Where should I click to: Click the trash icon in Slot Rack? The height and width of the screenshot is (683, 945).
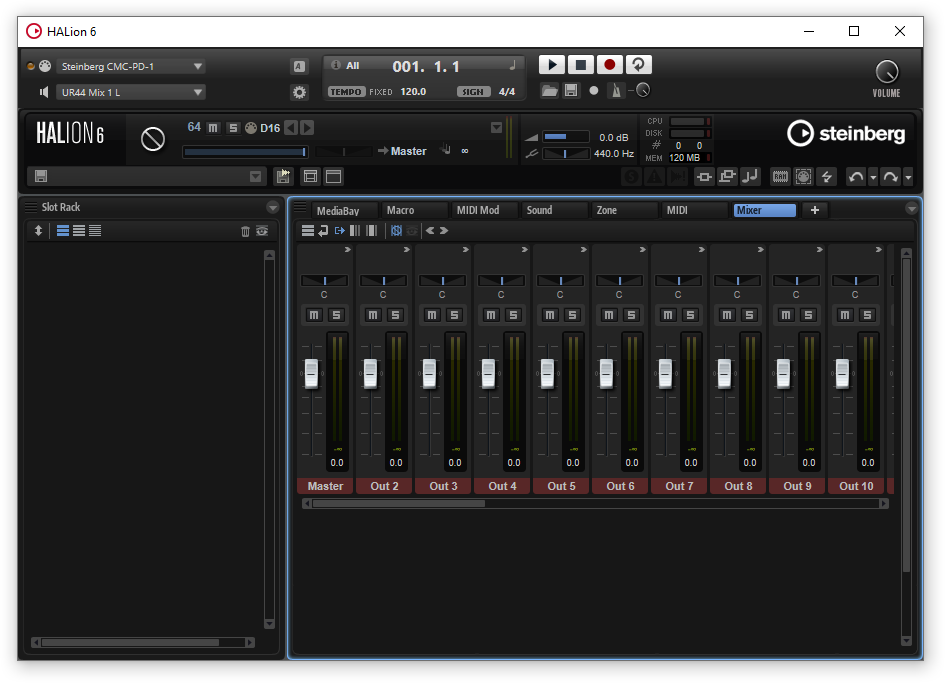pyautogui.click(x=246, y=231)
